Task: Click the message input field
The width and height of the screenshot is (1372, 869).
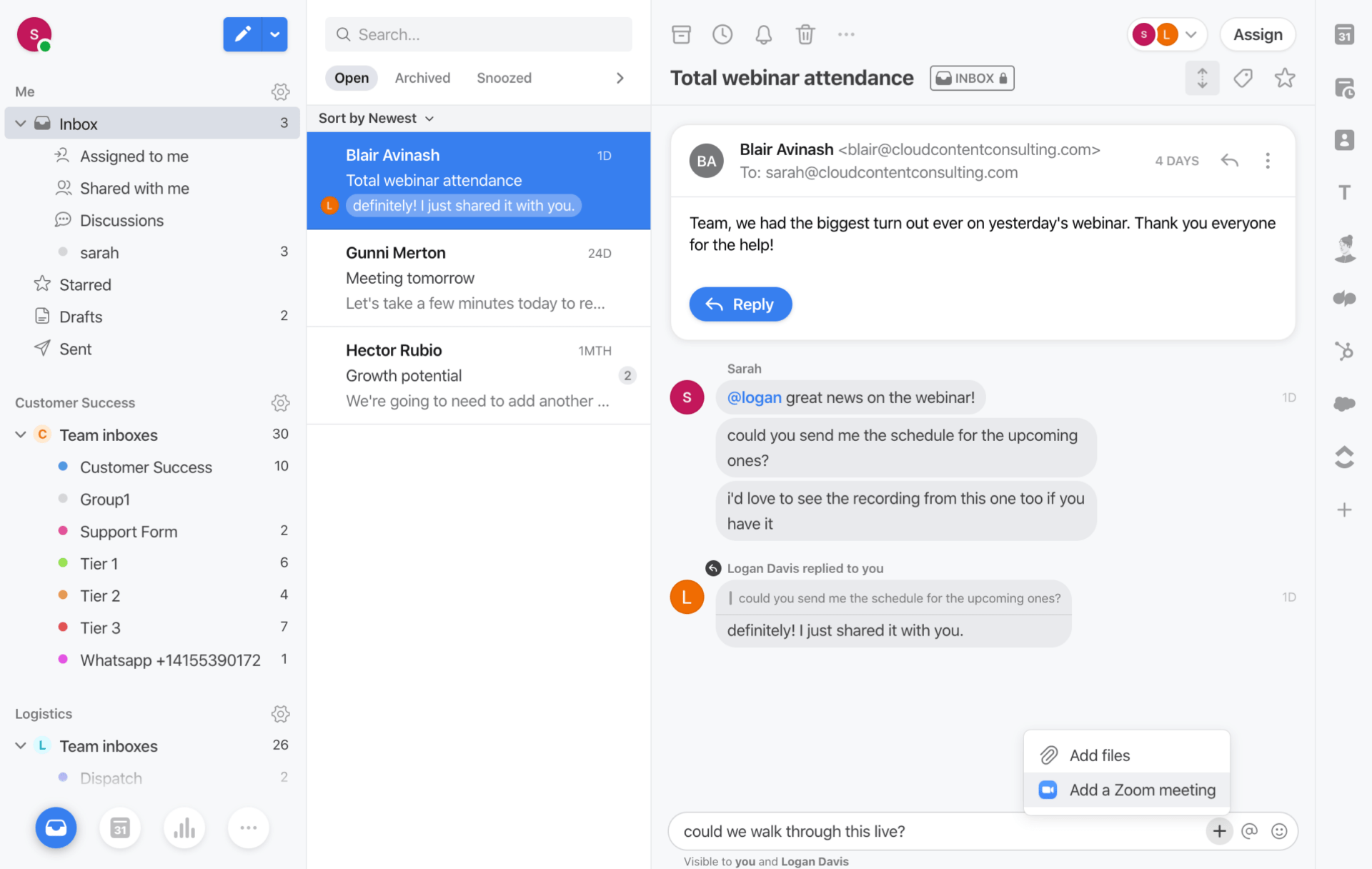Action: [941, 831]
